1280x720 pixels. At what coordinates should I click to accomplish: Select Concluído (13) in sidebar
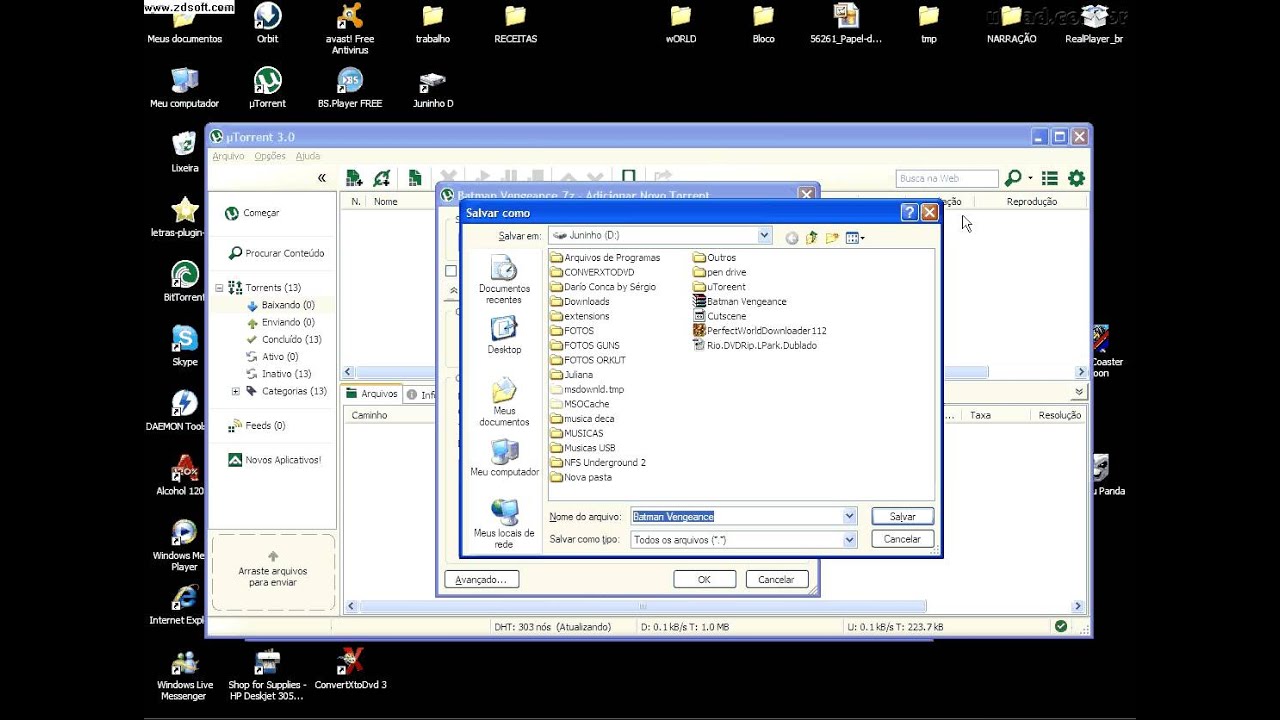291,339
